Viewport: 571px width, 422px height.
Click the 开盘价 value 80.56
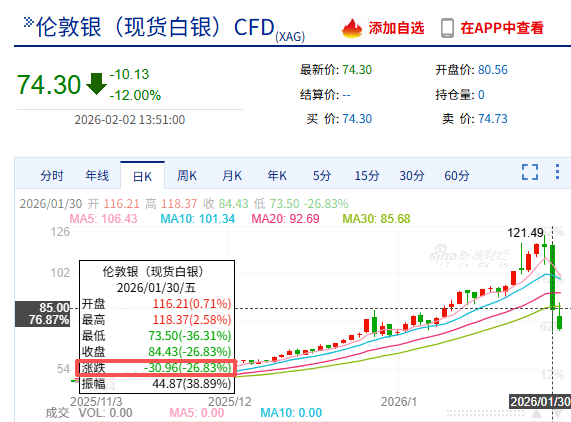[493, 70]
